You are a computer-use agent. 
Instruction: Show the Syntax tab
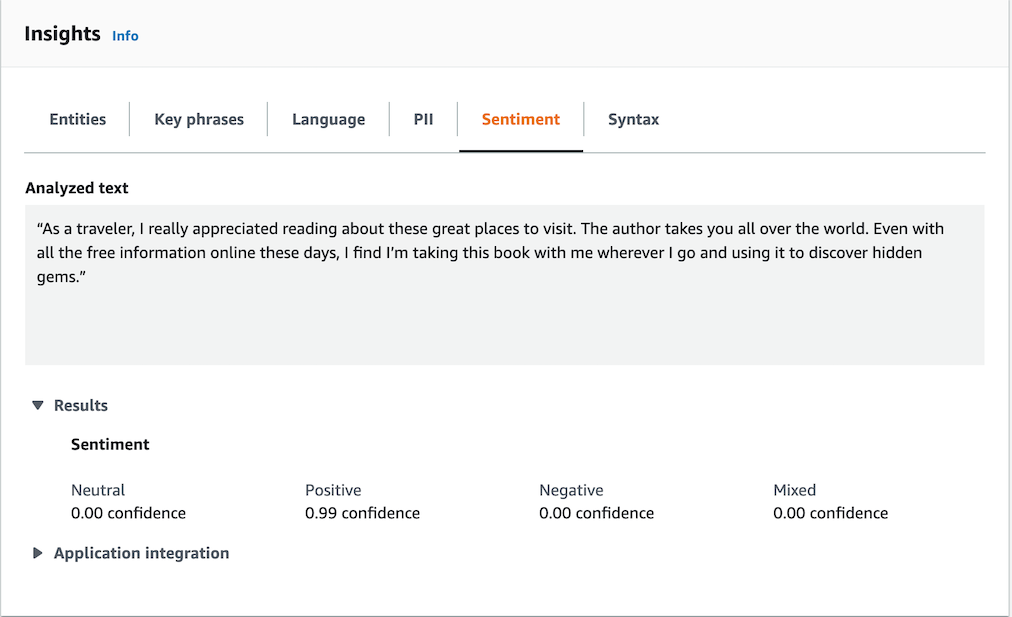point(633,120)
